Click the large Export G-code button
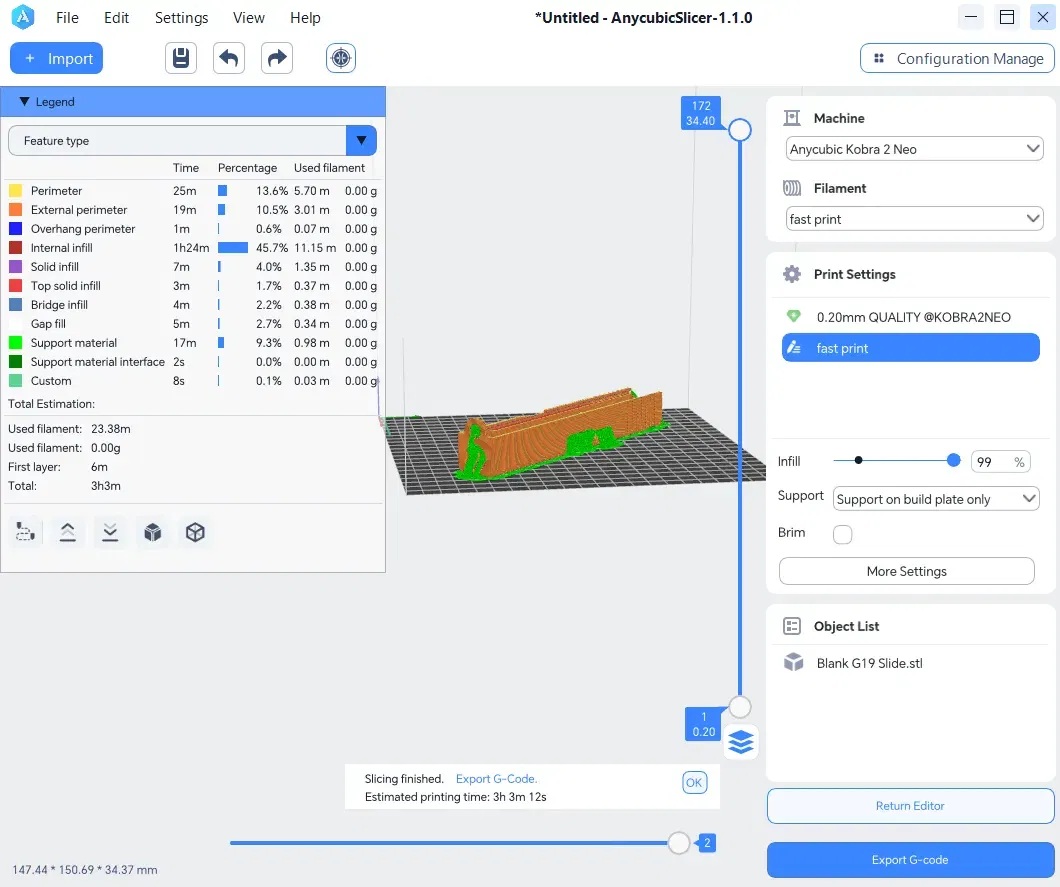Screen dimensions: 1060x887 coord(910,860)
